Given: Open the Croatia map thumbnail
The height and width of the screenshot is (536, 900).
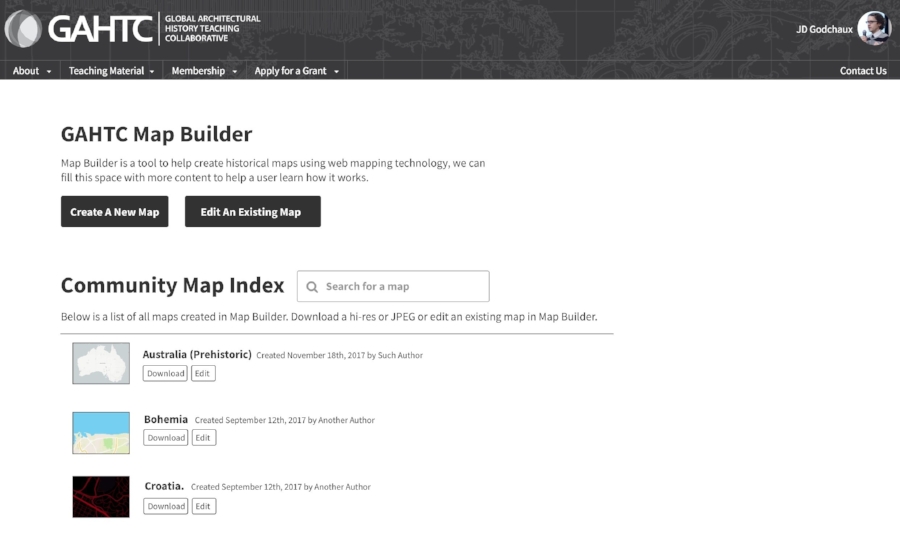Looking at the screenshot, I should coord(101,497).
